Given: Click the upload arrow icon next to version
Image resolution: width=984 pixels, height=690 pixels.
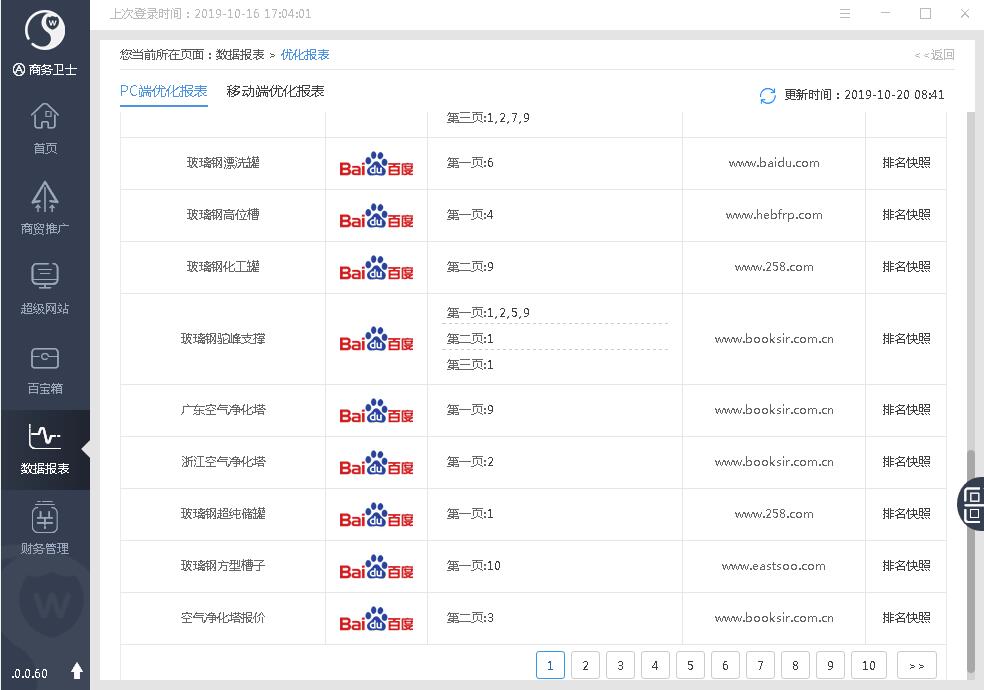Looking at the screenshot, I should (x=77, y=672).
